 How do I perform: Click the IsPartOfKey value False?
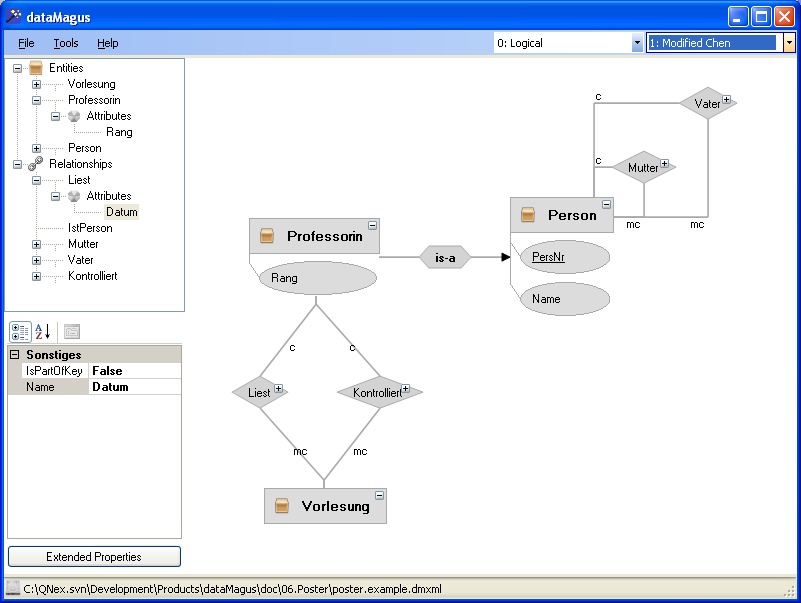coord(135,370)
